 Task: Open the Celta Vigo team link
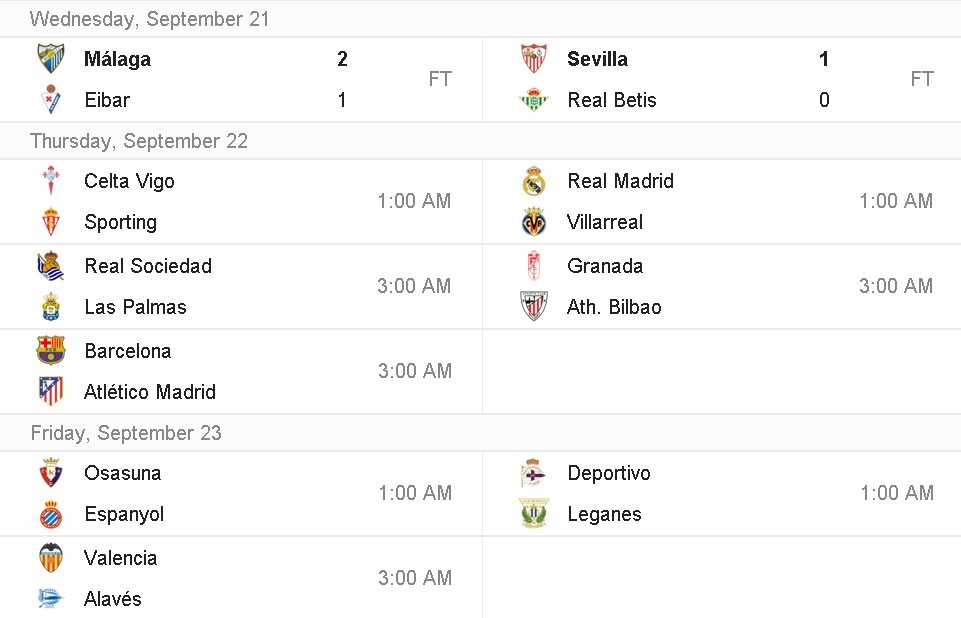click(129, 181)
